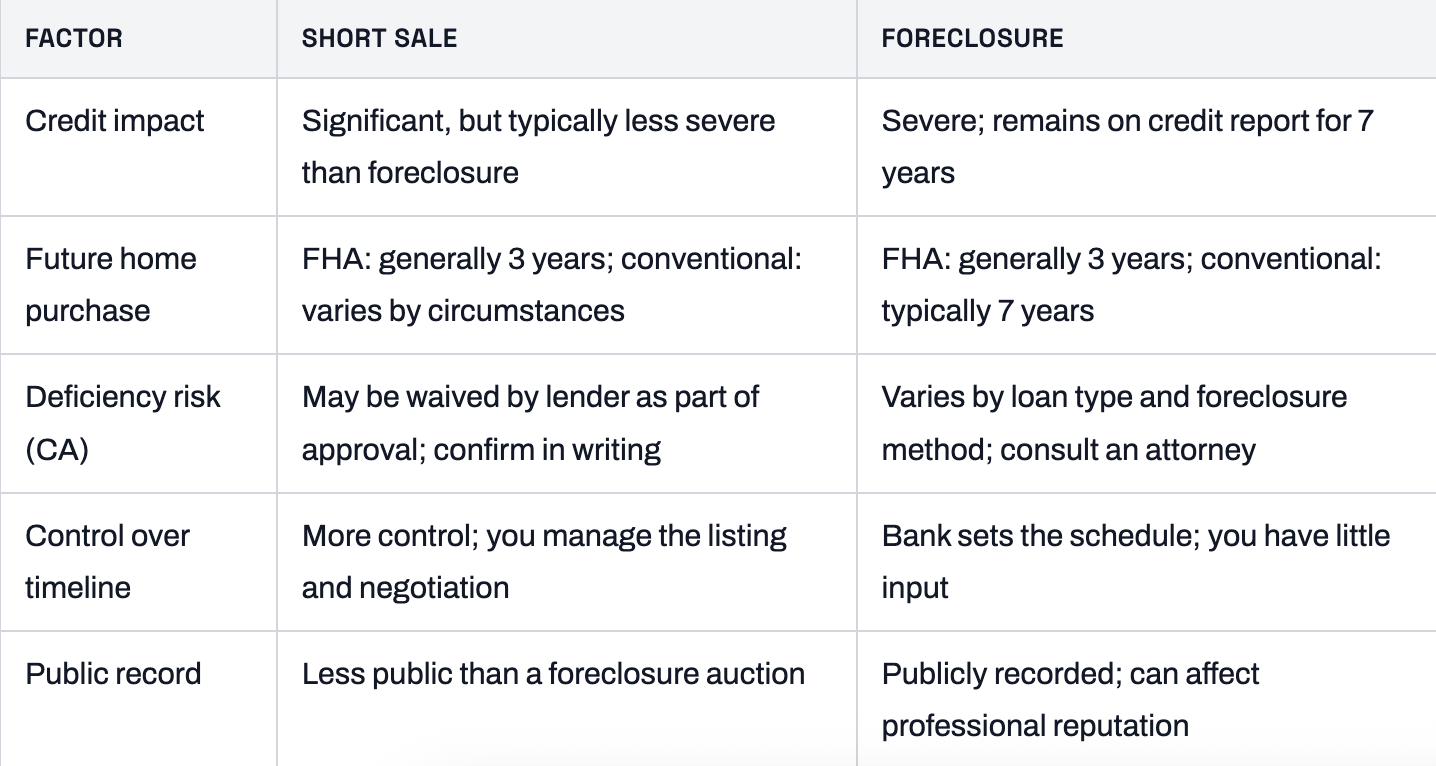Viewport: 1436px width, 766px height.
Task: Click the 'Bank sets the schedule' cell
Action: (1146, 561)
